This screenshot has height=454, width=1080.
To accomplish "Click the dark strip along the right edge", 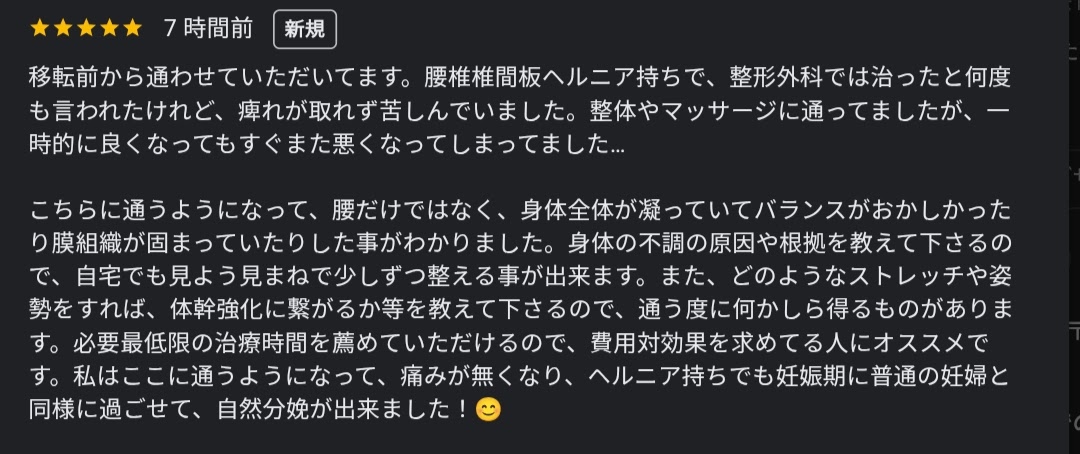I will 1073,227.
